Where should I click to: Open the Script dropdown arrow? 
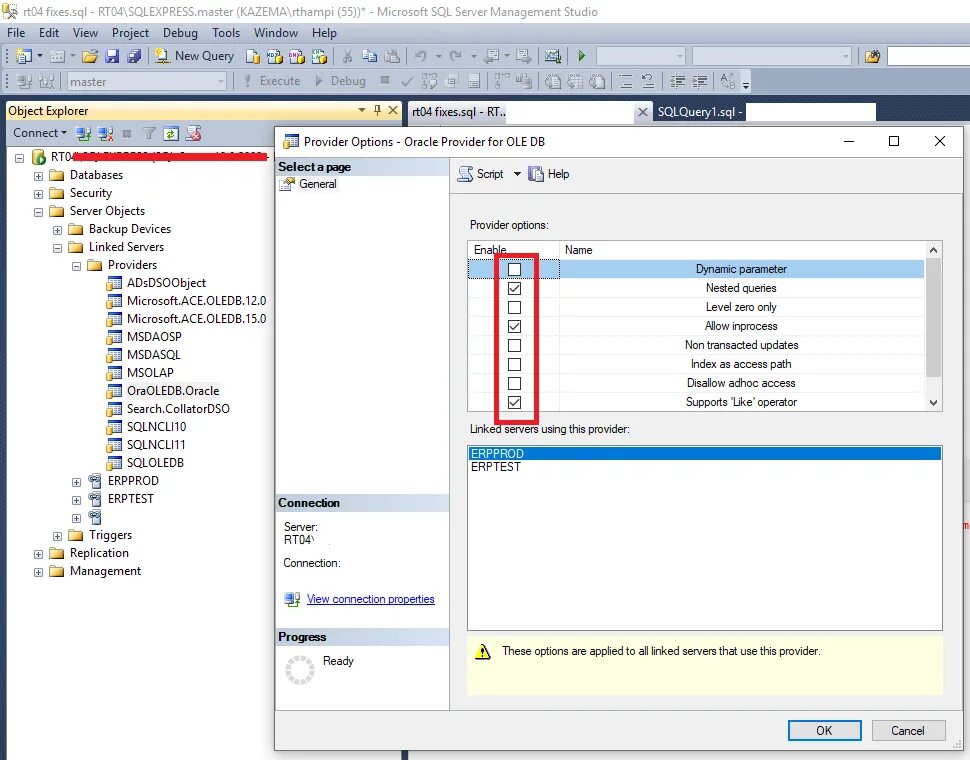(x=517, y=174)
